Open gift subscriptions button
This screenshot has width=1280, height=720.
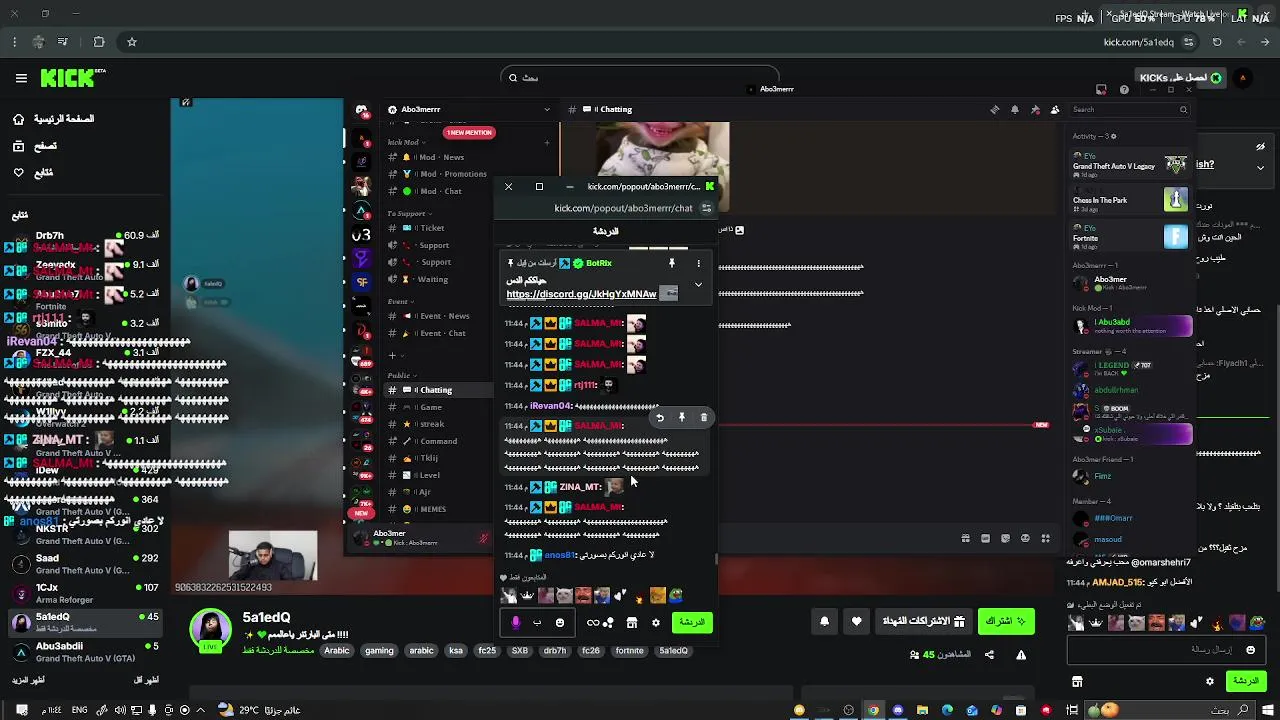pyautogui.click(x=923, y=621)
